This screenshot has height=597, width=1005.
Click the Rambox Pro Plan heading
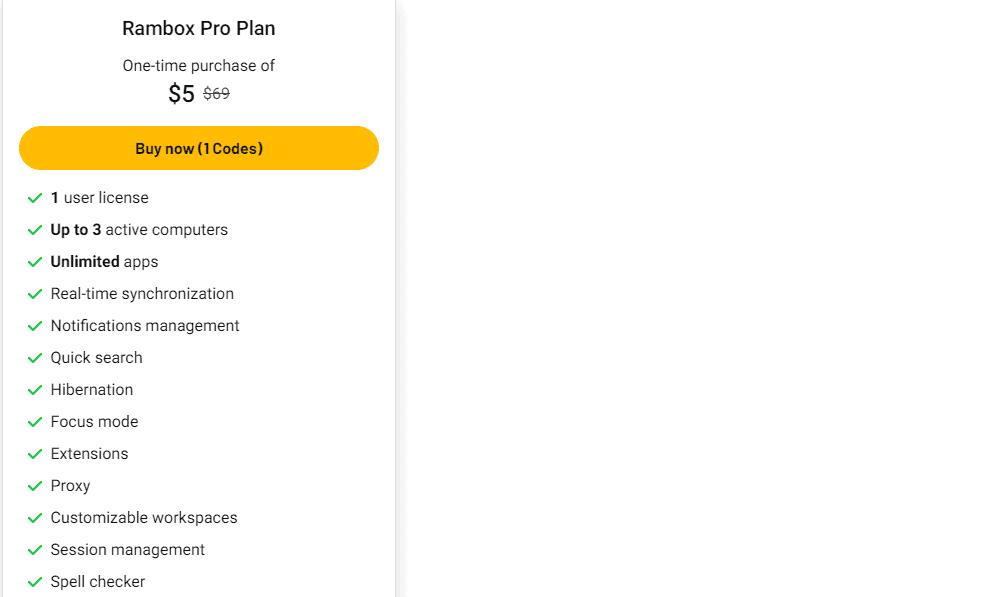(x=199, y=28)
